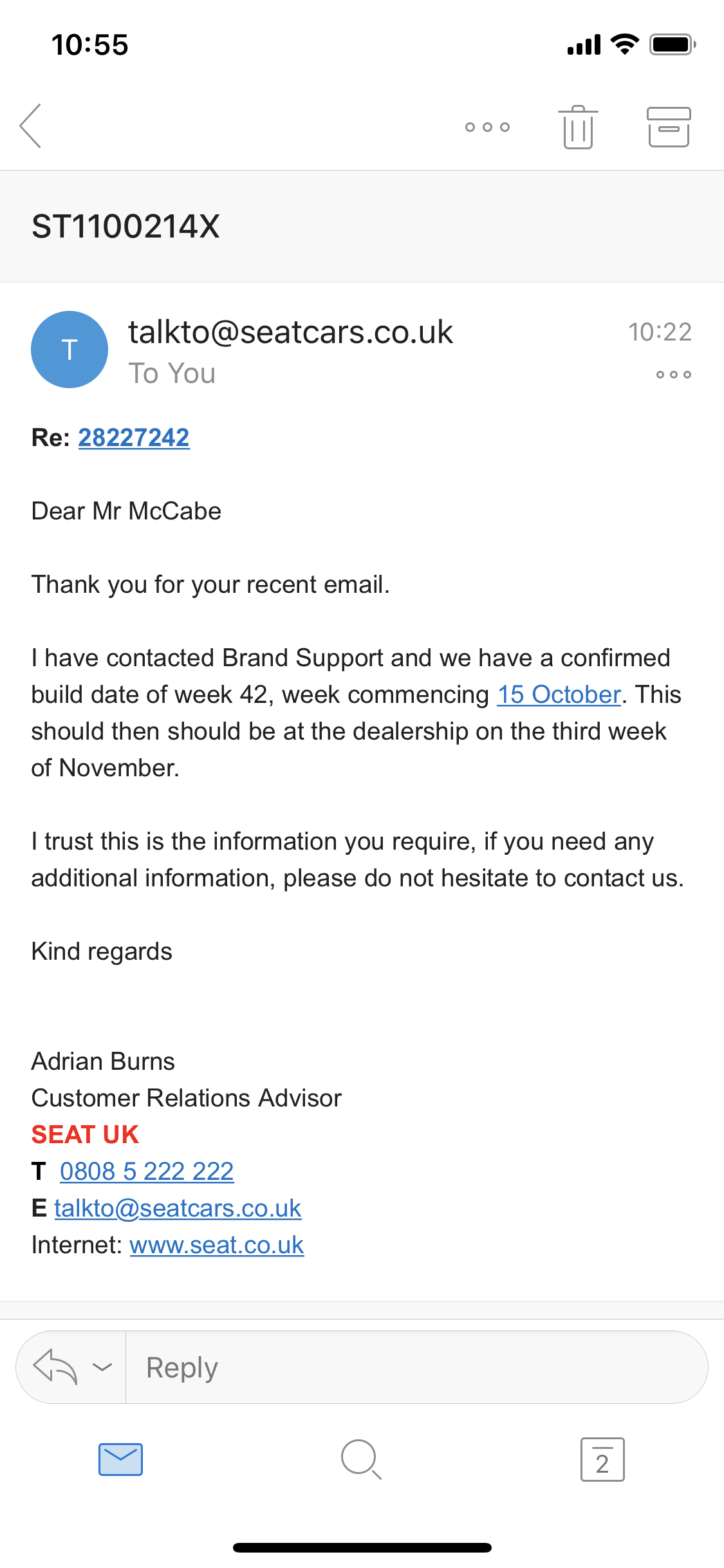724x1568 pixels.
Task: Open the www.seat.co.uk website link
Action: click(x=217, y=1245)
